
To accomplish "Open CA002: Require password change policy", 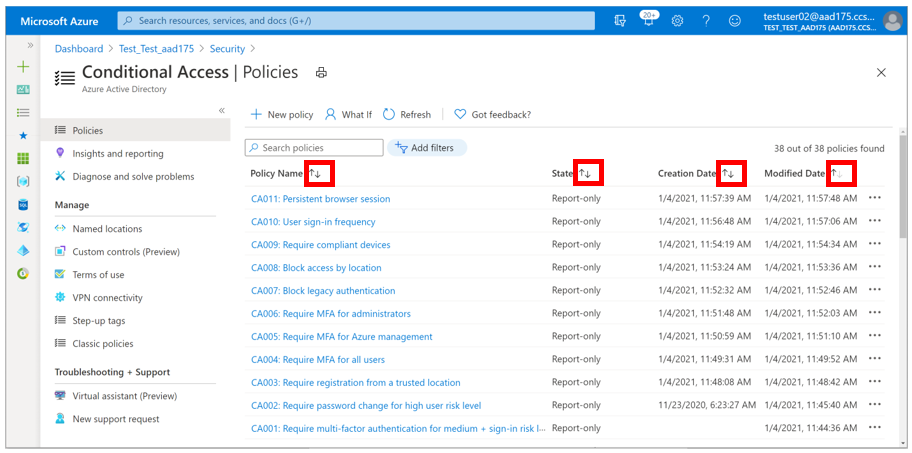I will [366, 405].
